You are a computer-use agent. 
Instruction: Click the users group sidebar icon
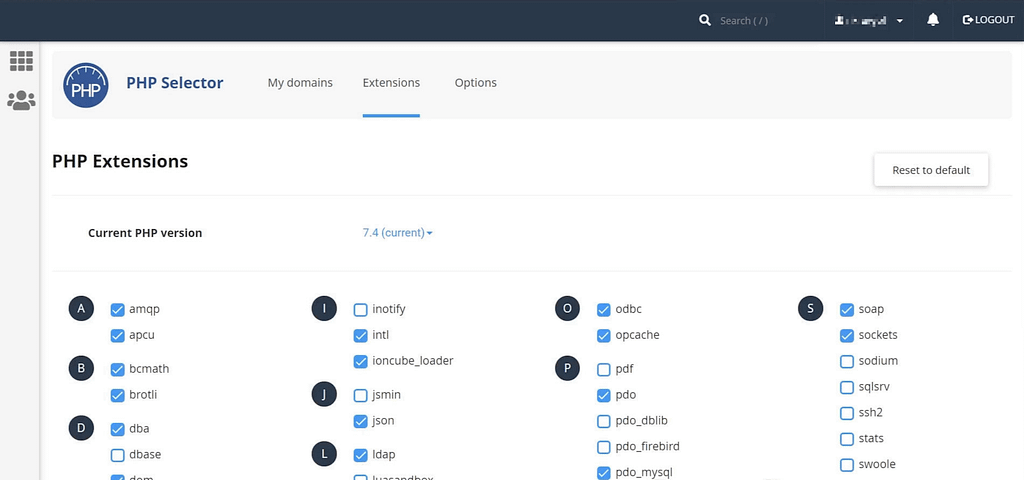coord(21,100)
